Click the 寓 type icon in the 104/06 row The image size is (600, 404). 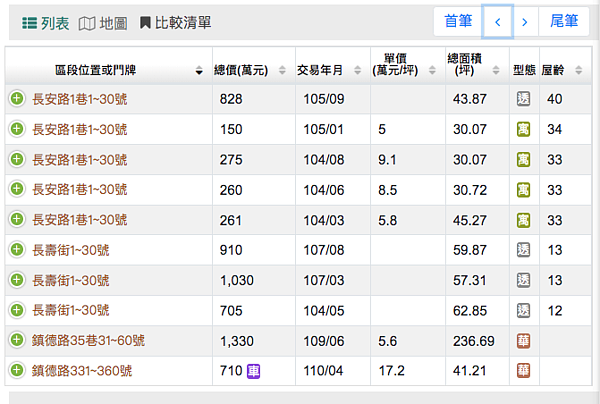point(523,190)
